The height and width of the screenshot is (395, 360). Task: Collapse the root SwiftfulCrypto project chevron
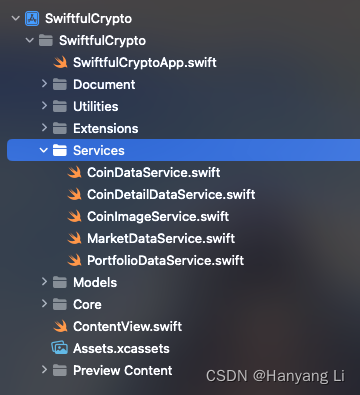tap(16, 18)
